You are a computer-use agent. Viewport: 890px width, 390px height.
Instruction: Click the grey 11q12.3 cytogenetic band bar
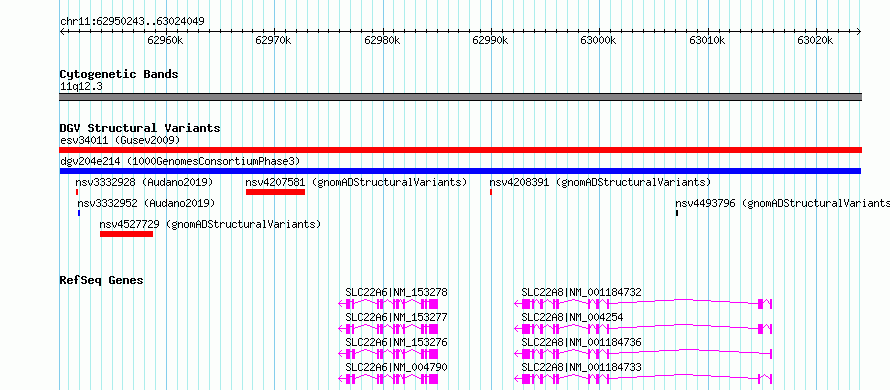point(460,97)
